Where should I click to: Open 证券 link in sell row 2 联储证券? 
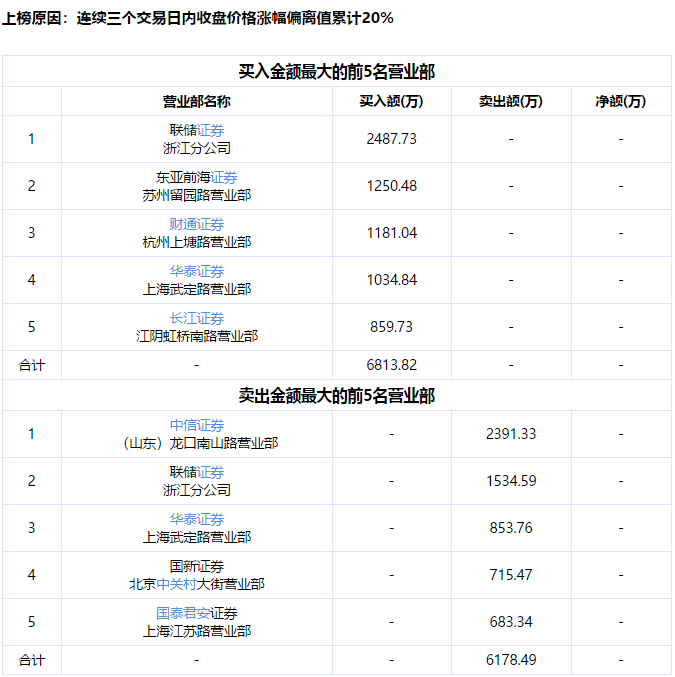click(x=210, y=472)
